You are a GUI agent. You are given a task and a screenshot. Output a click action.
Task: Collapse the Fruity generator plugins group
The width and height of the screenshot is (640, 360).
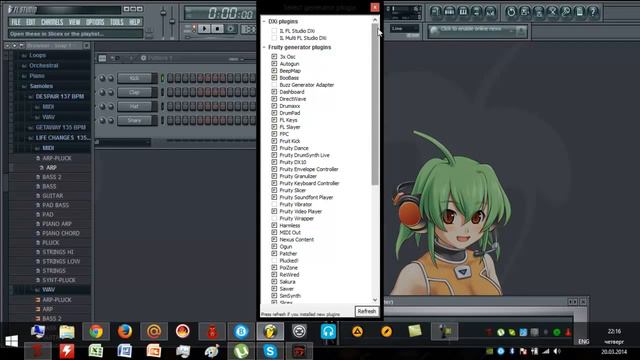coord(264,47)
